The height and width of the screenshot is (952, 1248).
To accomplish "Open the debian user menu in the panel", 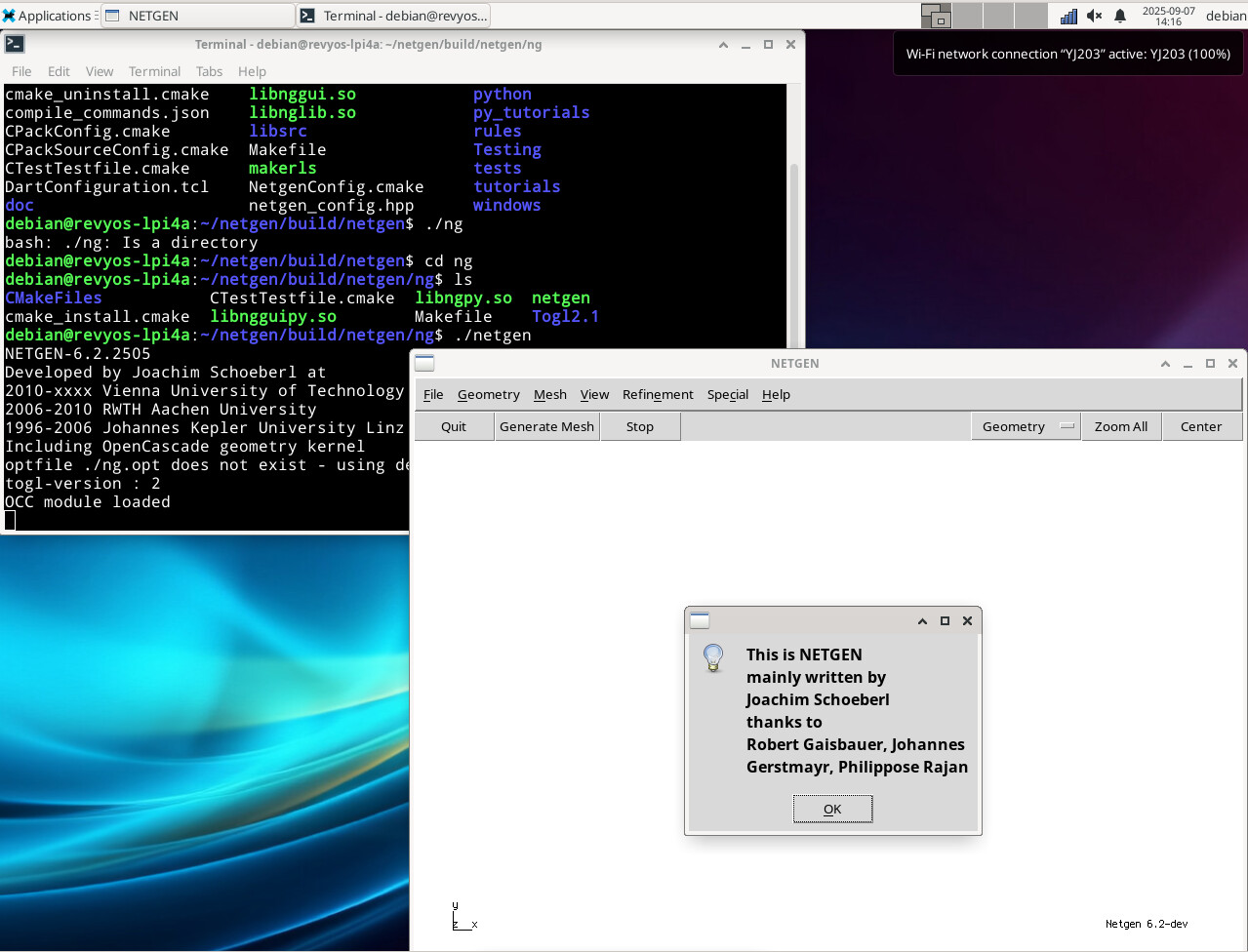I will (x=1226, y=16).
